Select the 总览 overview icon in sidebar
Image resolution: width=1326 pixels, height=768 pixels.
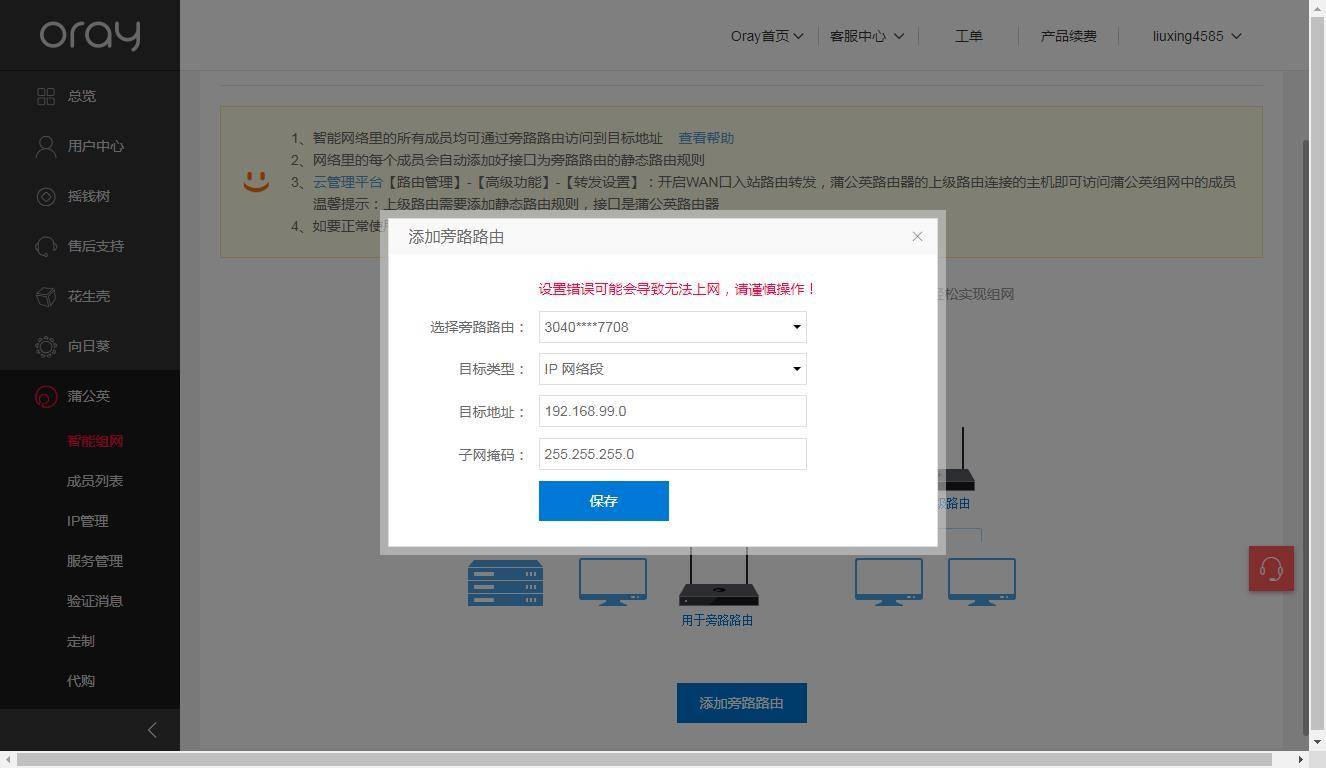pos(46,96)
